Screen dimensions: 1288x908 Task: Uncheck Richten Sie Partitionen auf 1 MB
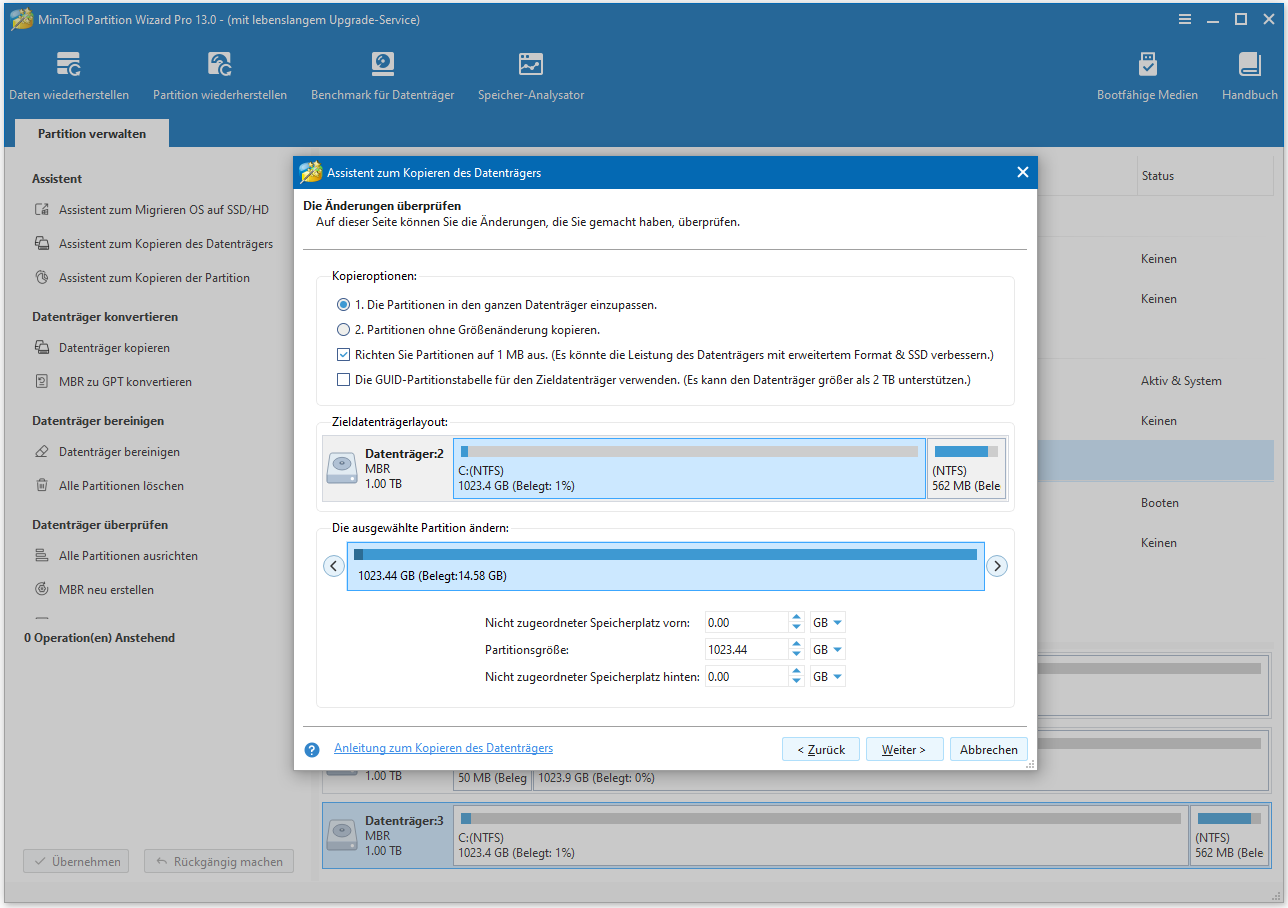point(343,354)
